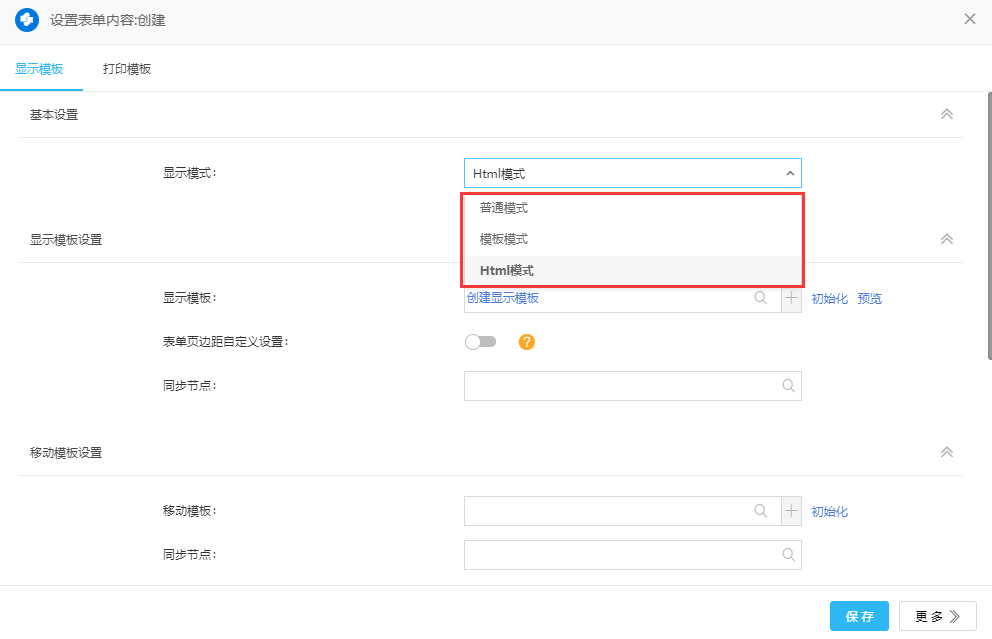Image resolution: width=992 pixels, height=639 pixels.
Task: Click the magnifier icon in 移动模板 field
Action: pyautogui.click(x=761, y=511)
